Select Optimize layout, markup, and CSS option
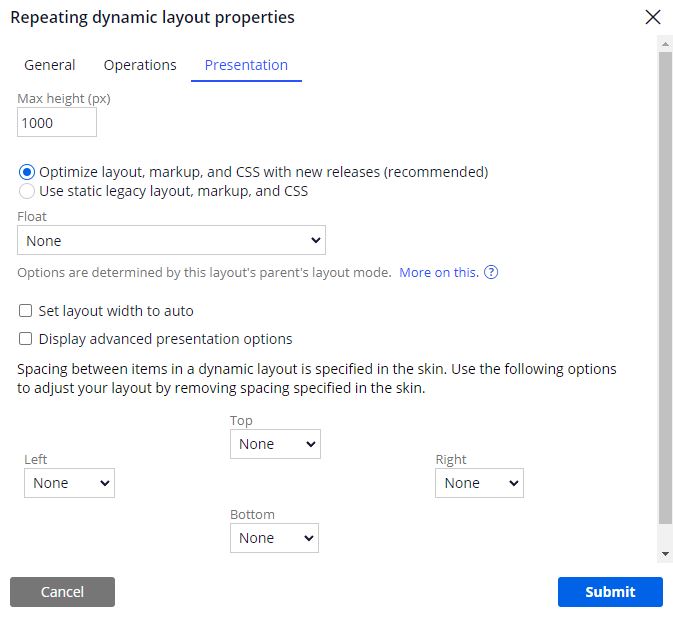Screen dimensions: 673x617 (x=27, y=172)
